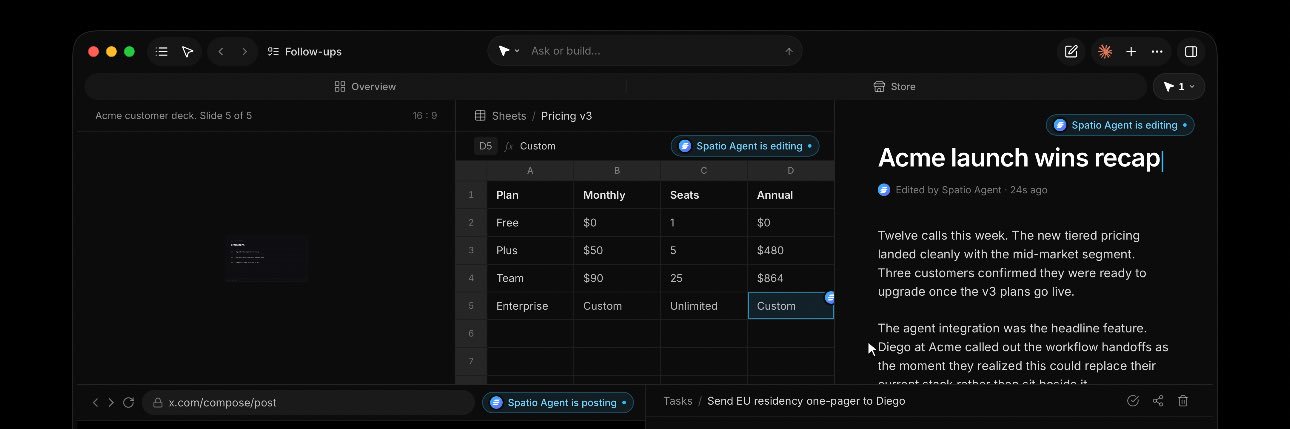Go back with the left chevron in title bar
Viewport: 1290px width, 429px height.
point(221,51)
